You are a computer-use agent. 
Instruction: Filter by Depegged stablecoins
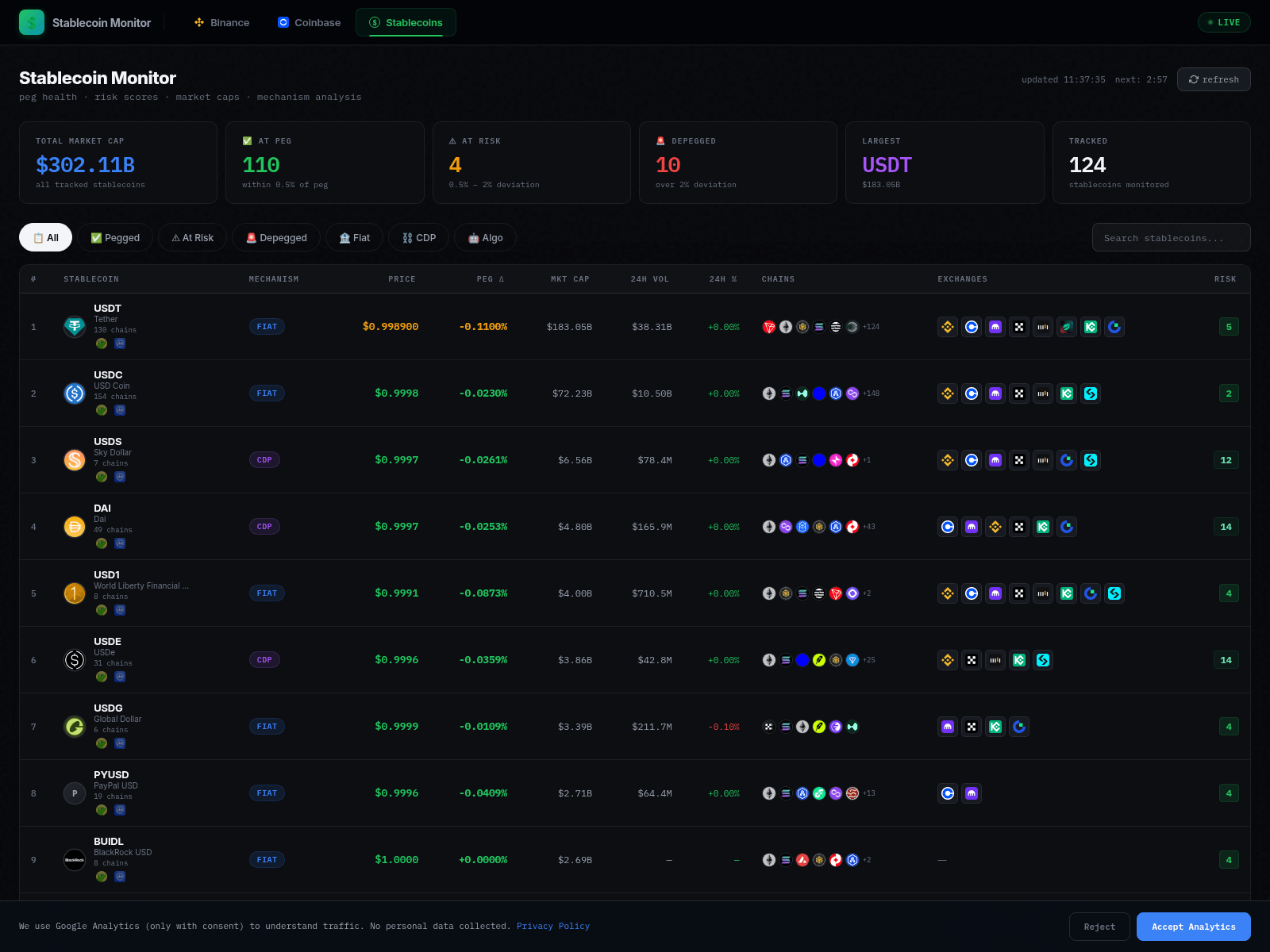tap(276, 237)
